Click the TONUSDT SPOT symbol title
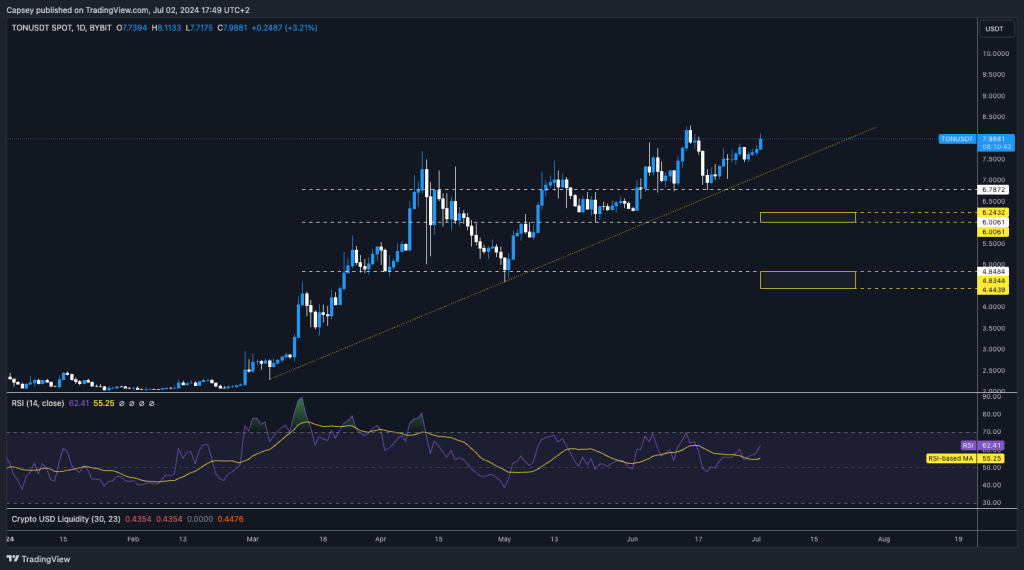This screenshot has height=570, width=1024. [50, 28]
